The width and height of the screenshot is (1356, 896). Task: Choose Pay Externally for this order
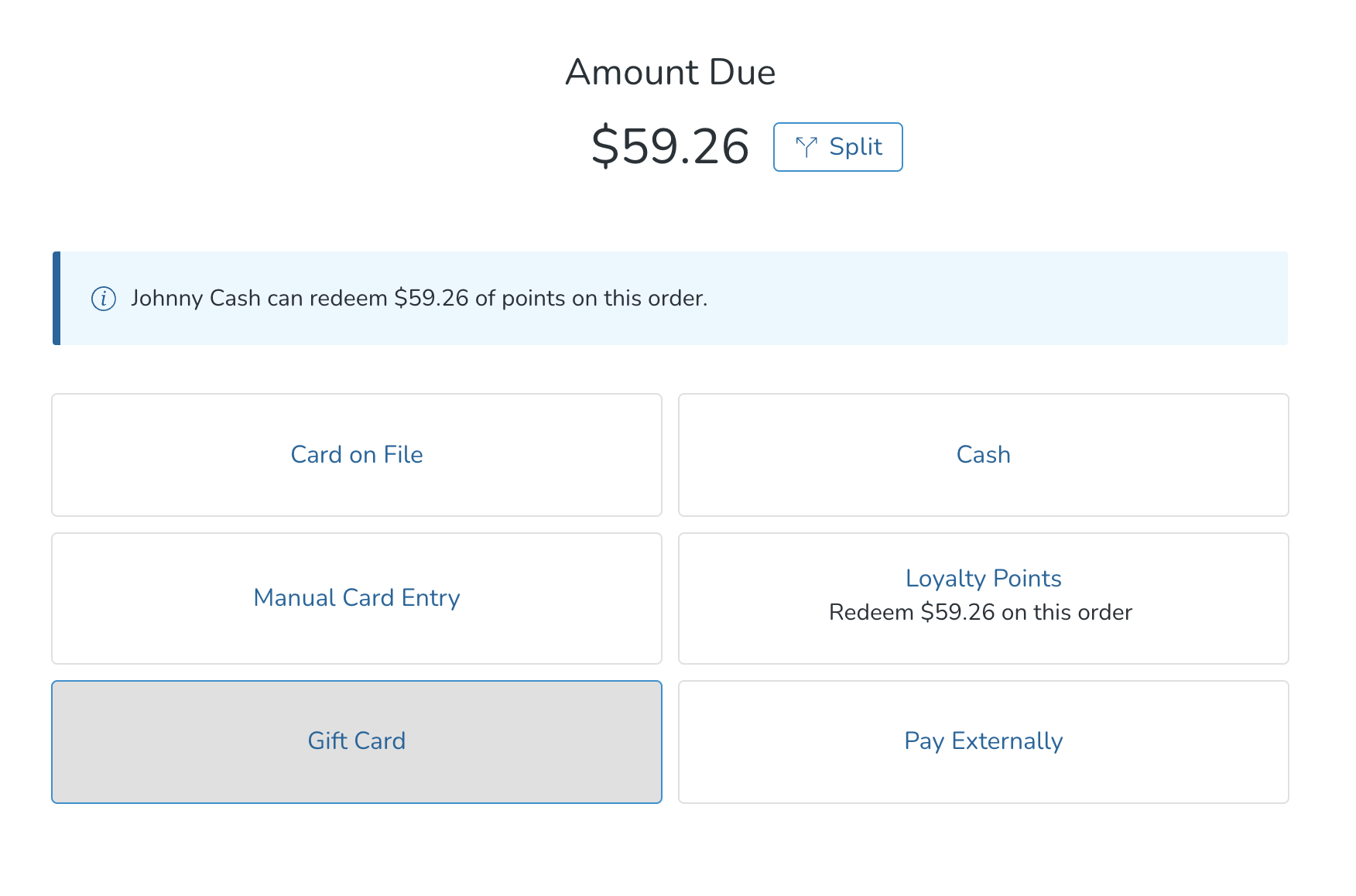[x=983, y=741]
